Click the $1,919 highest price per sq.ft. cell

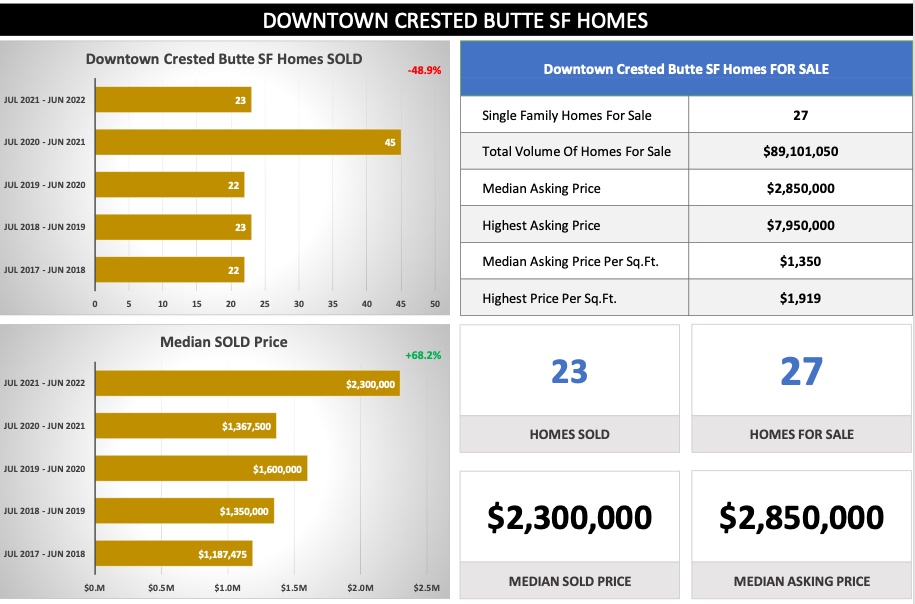click(x=799, y=298)
